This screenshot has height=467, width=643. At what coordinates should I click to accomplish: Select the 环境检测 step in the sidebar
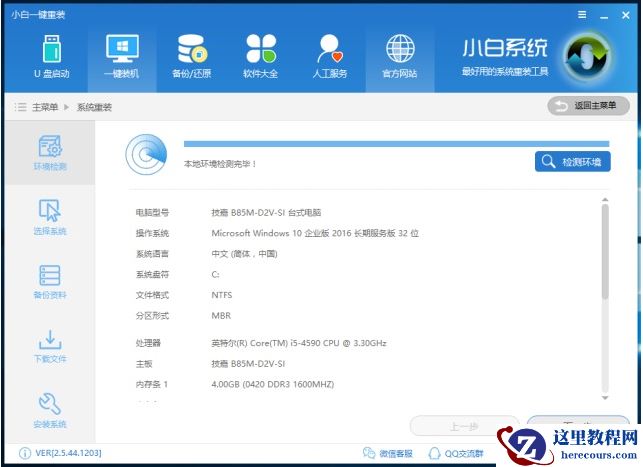(x=50, y=153)
